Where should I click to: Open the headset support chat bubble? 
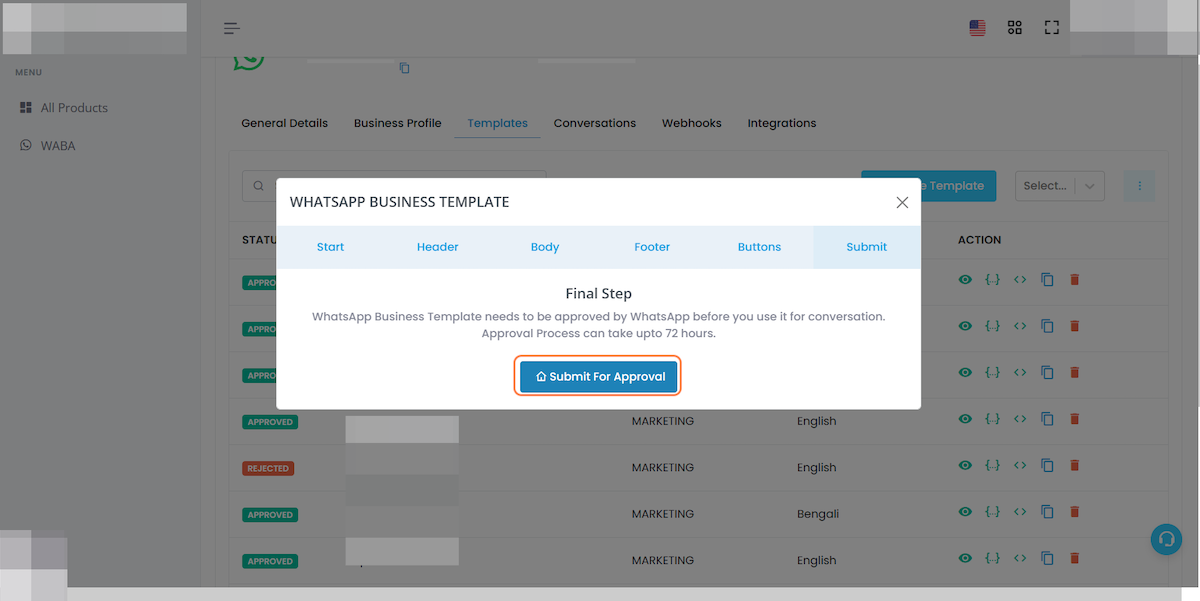click(1166, 540)
